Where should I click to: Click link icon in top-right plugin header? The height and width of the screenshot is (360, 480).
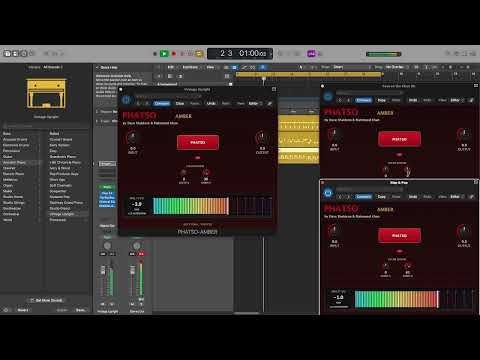pos(471,100)
